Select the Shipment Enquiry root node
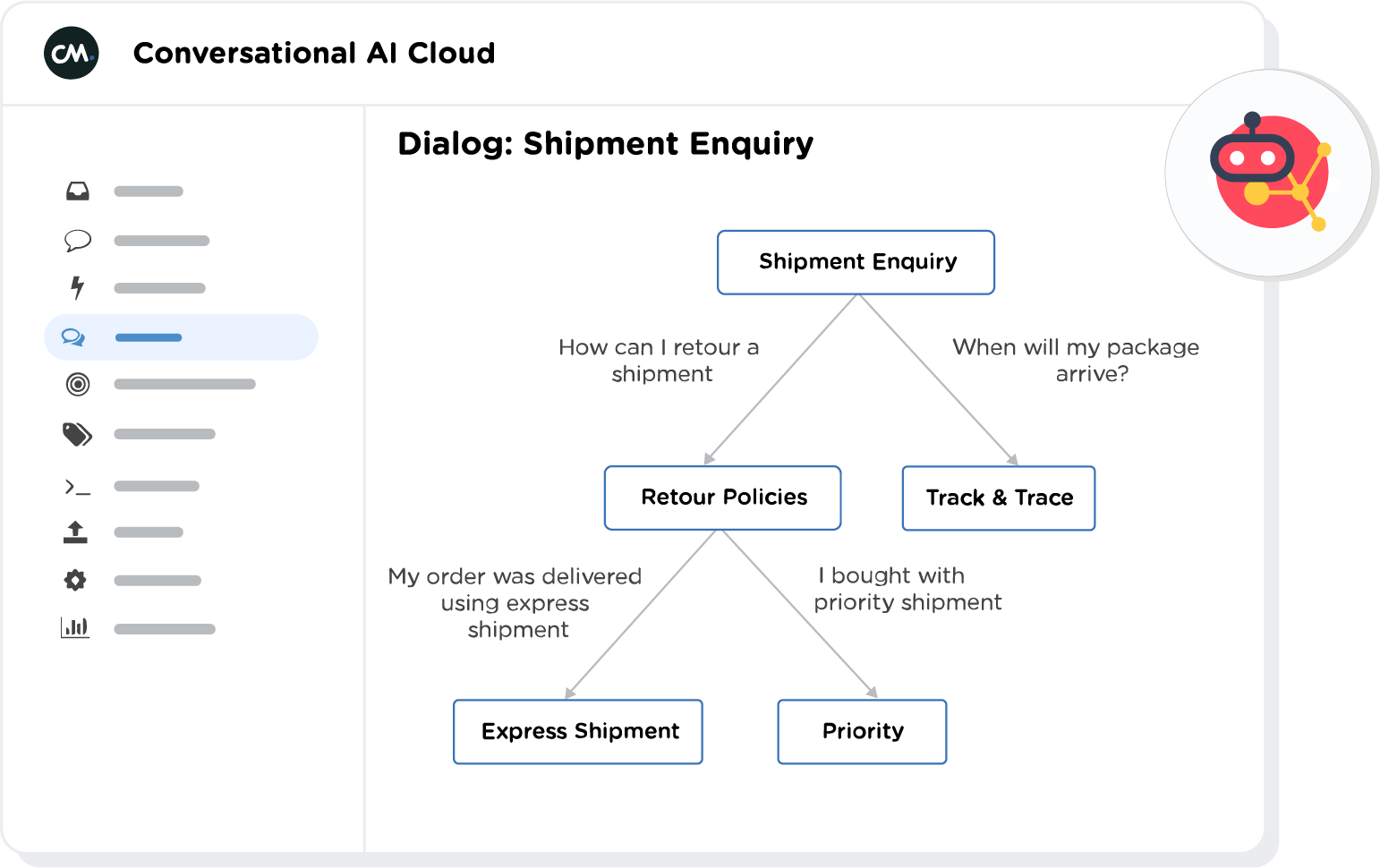Image resolution: width=1380 pixels, height=868 pixels. tap(856, 262)
